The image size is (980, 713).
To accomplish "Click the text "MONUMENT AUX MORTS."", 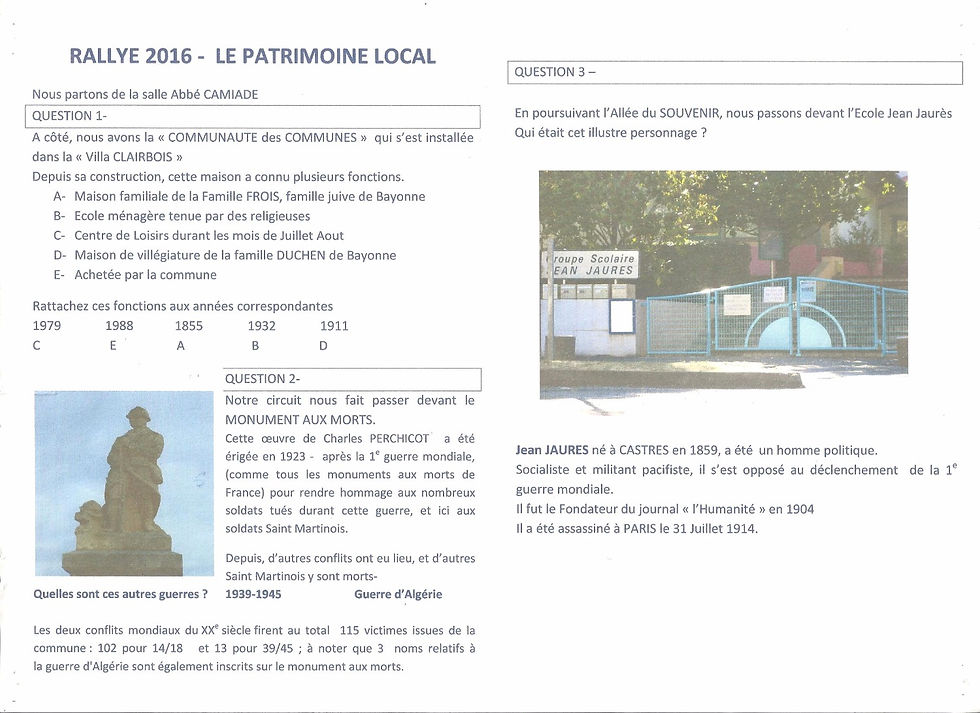I will 300,420.
